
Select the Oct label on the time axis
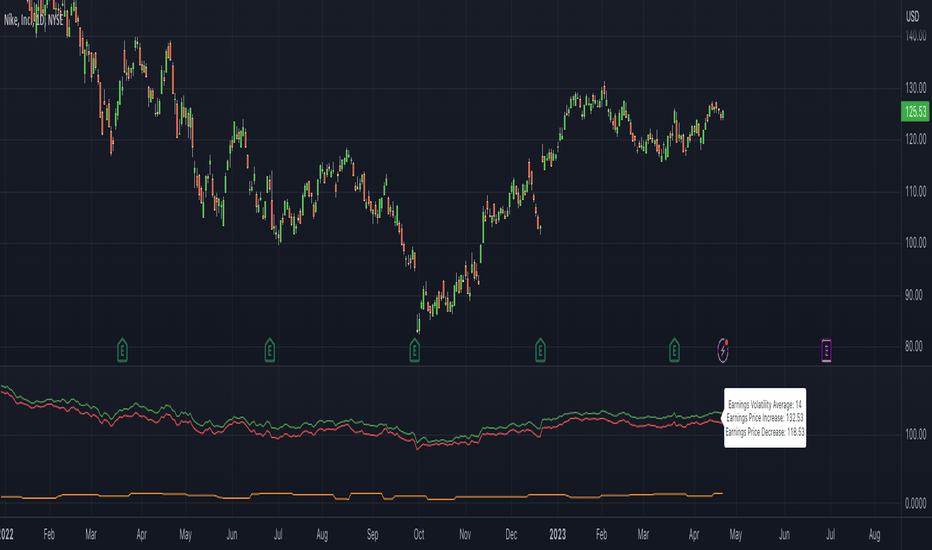click(419, 535)
